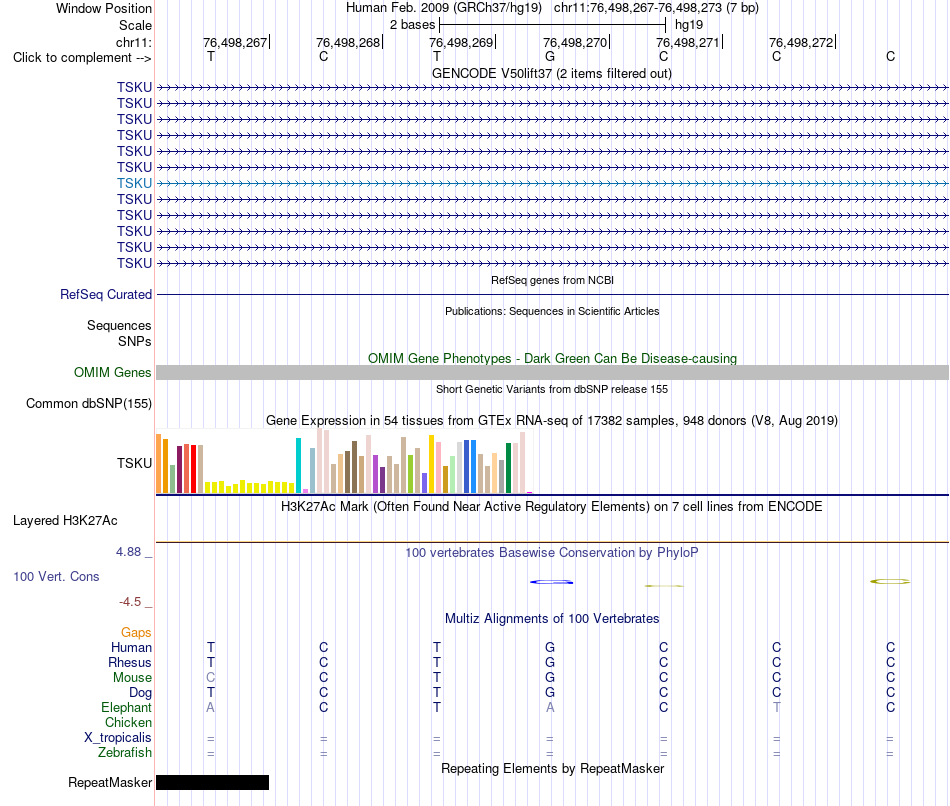
Task: Click the 'RepeatMasker' track label
Action: coord(110,783)
